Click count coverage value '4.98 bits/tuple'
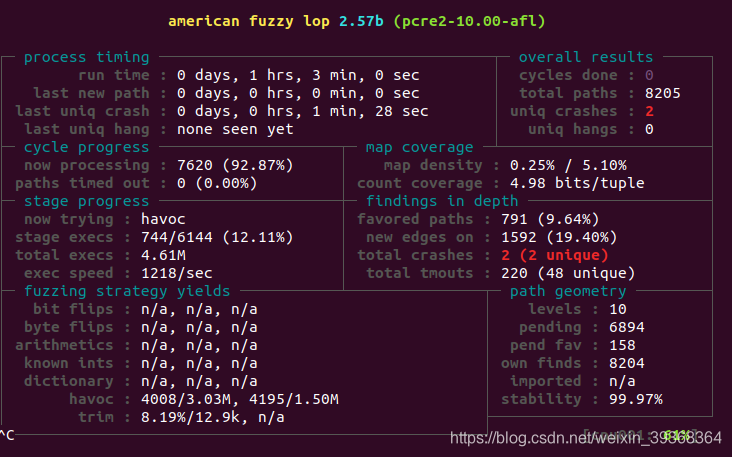The width and height of the screenshot is (732, 457). click(x=577, y=183)
